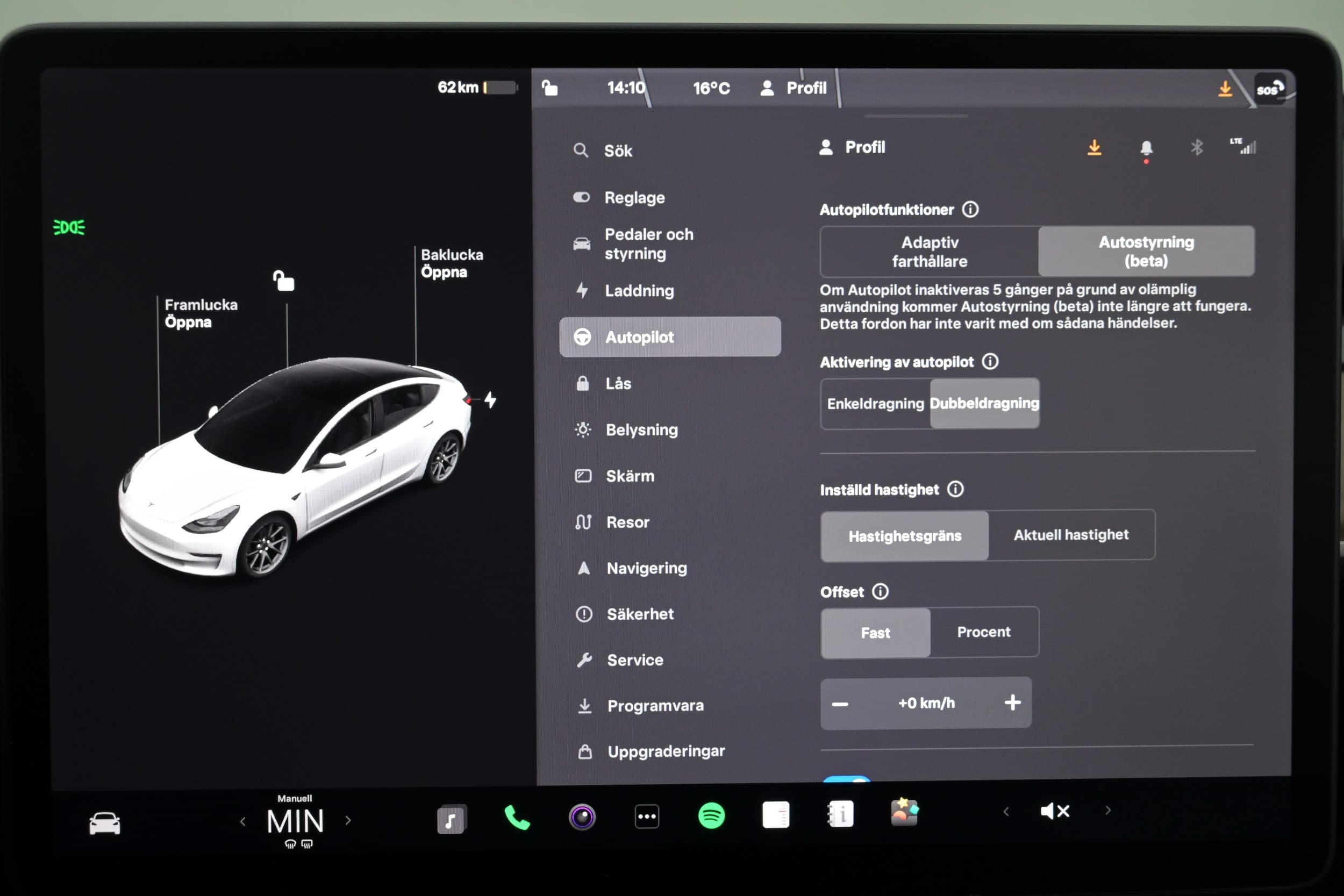Open the car controls icon in dock
Screen dimensions: 1344x896
(x=105, y=823)
